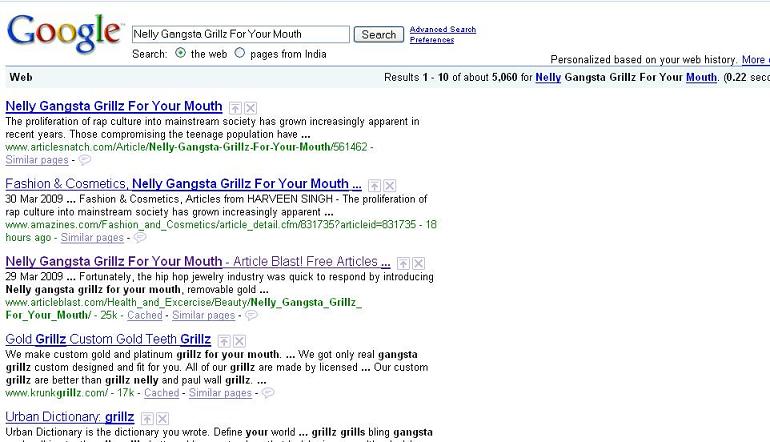Open Similar pages for amazines.com result
This screenshot has width=770, height=442.
[92, 237]
